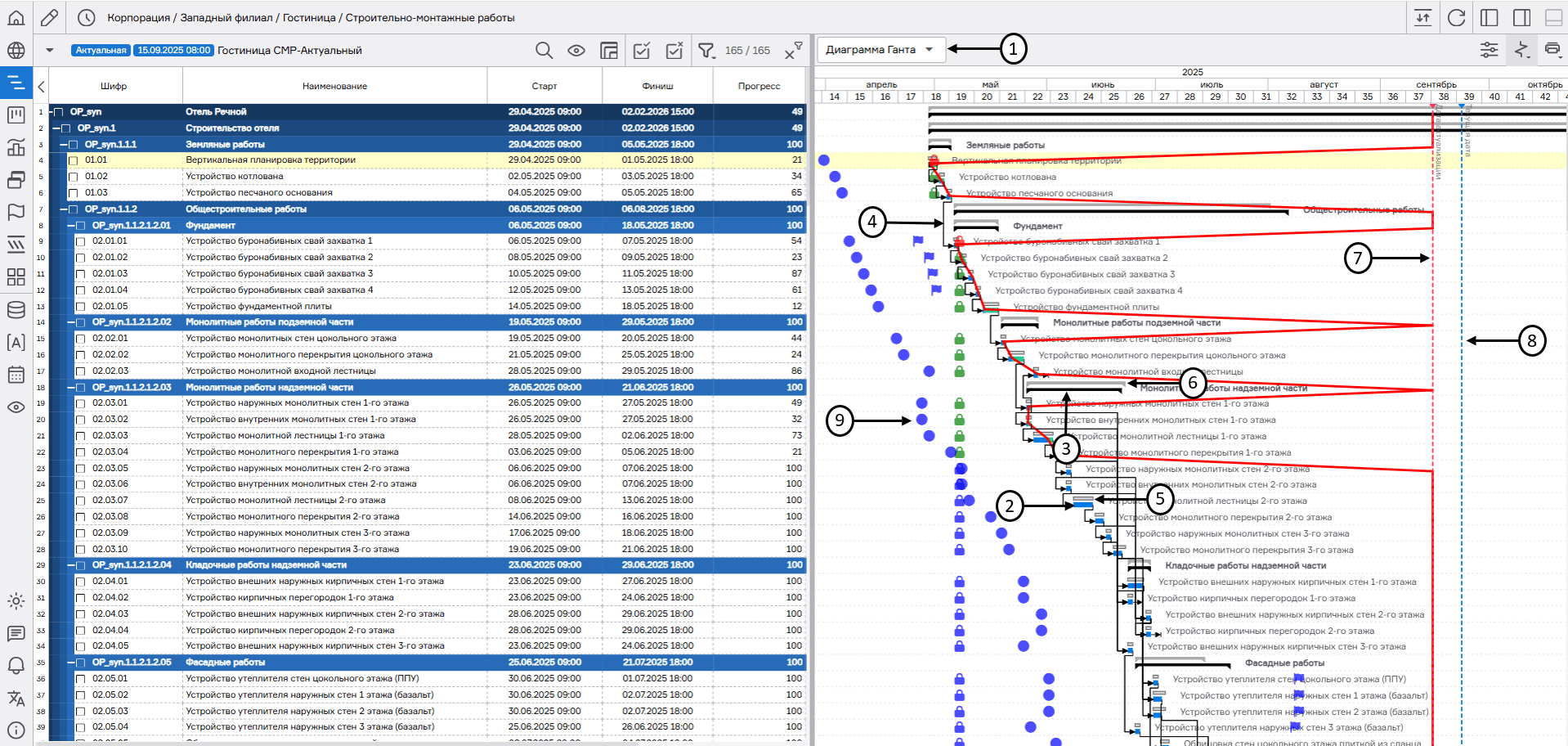Open the filter funnel icon

pyautogui.click(x=706, y=51)
